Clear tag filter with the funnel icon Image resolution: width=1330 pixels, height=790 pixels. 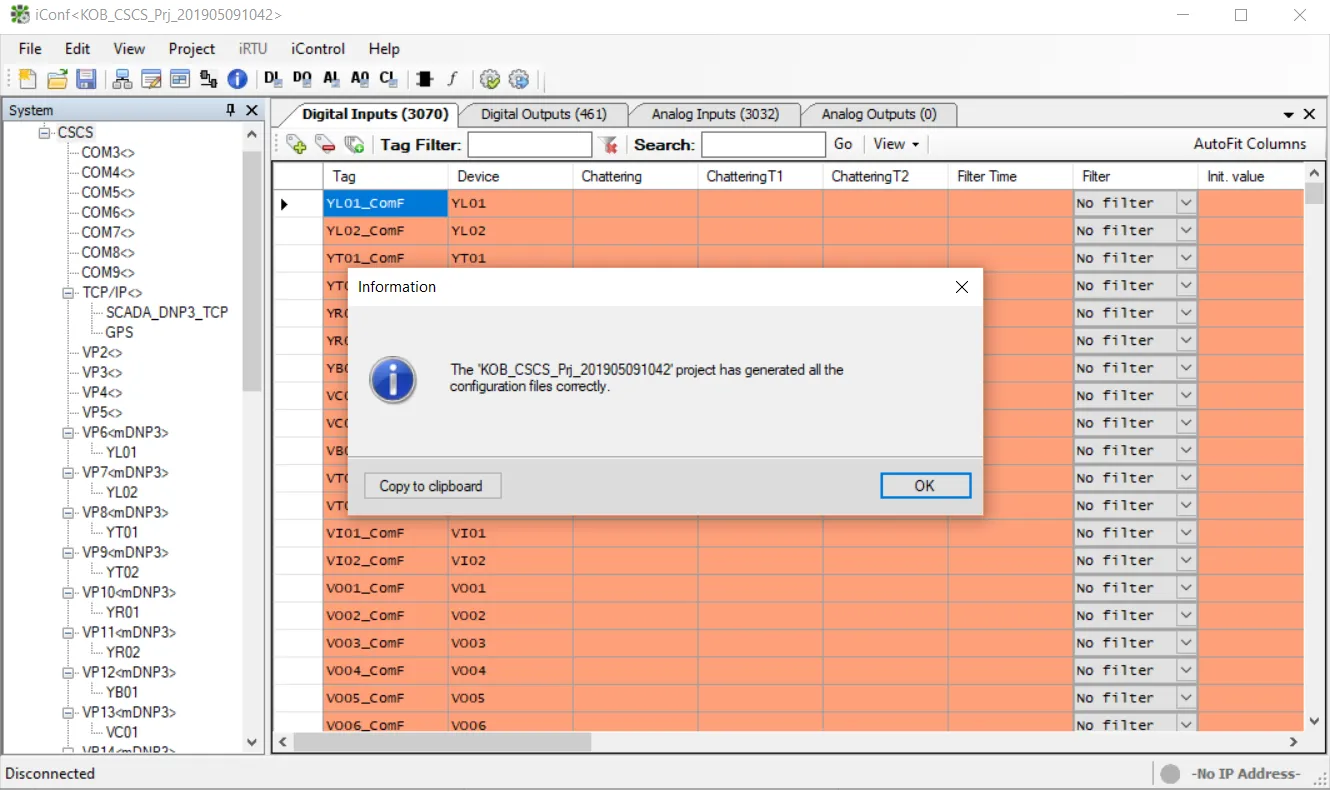(608, 145)
